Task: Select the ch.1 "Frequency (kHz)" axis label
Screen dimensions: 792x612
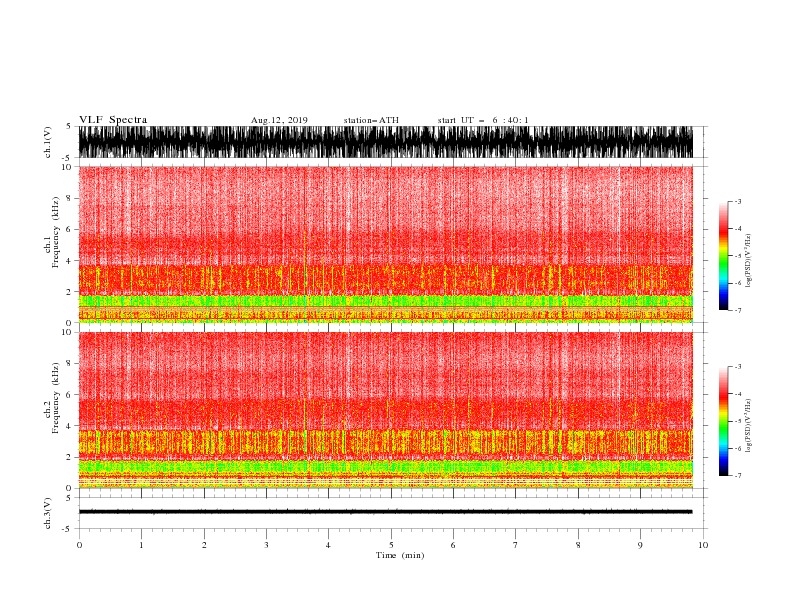Action: [56, 233]
